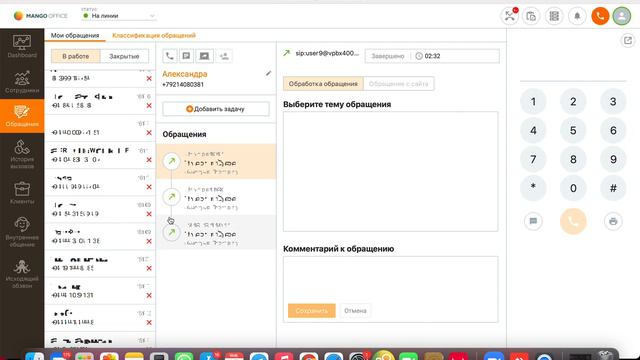Dial digit 8 on the keypad
This screenshot has height=360, width=640.
click(573, 159)
